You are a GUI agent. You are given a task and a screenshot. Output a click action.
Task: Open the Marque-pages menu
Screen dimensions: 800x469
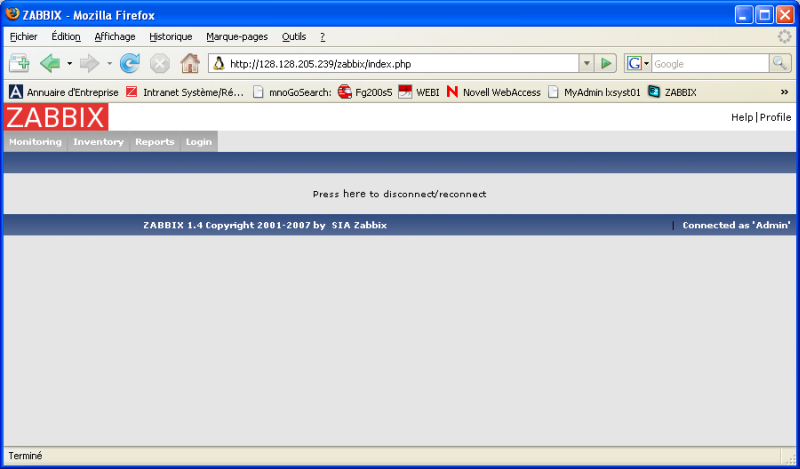point(237,37)
